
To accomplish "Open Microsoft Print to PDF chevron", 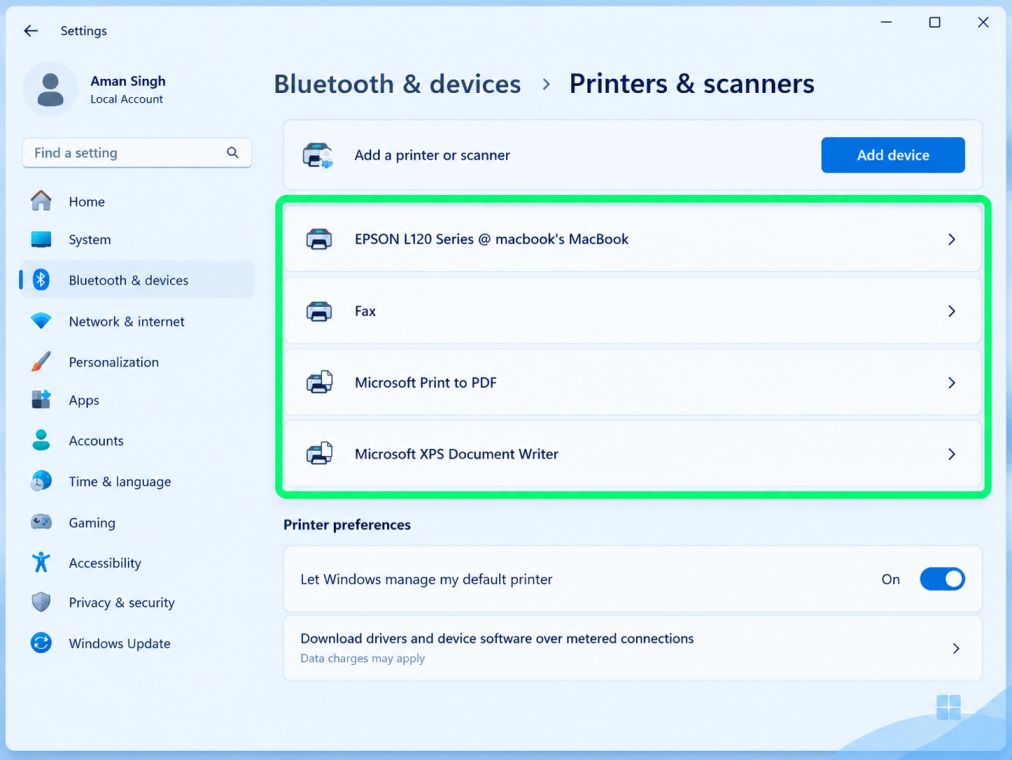I will (x=951, y=383).
